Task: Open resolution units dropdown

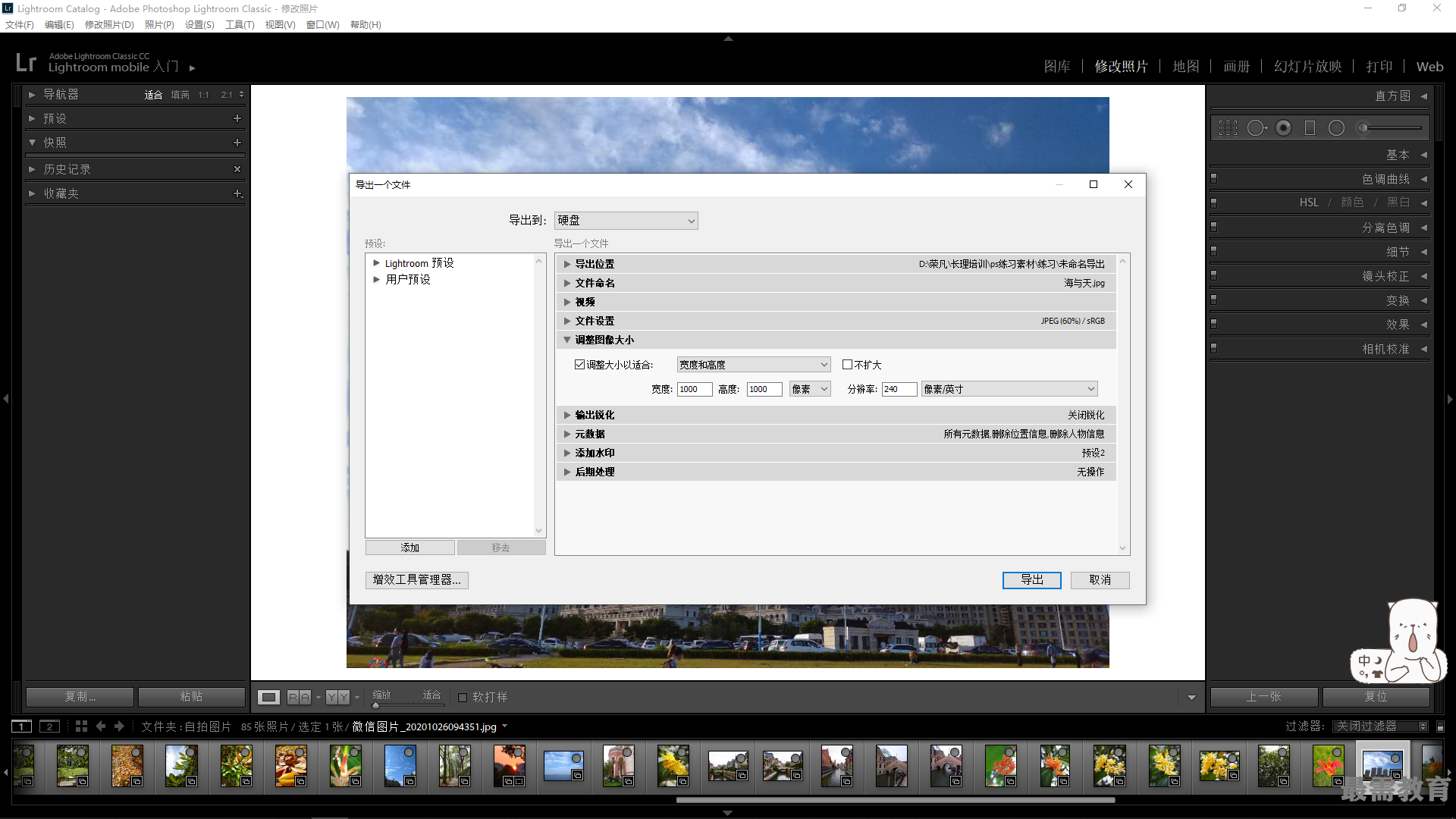Action: coord(1009,389)
